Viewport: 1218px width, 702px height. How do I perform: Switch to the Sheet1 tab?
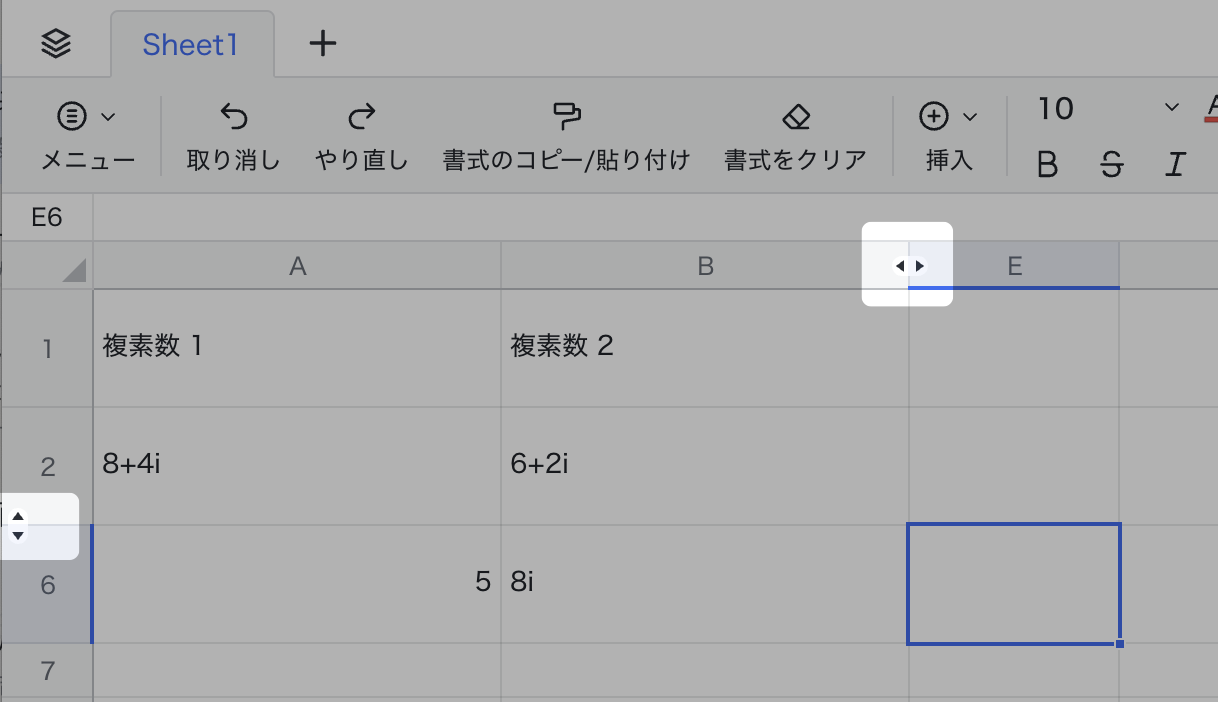click(190, 45)
